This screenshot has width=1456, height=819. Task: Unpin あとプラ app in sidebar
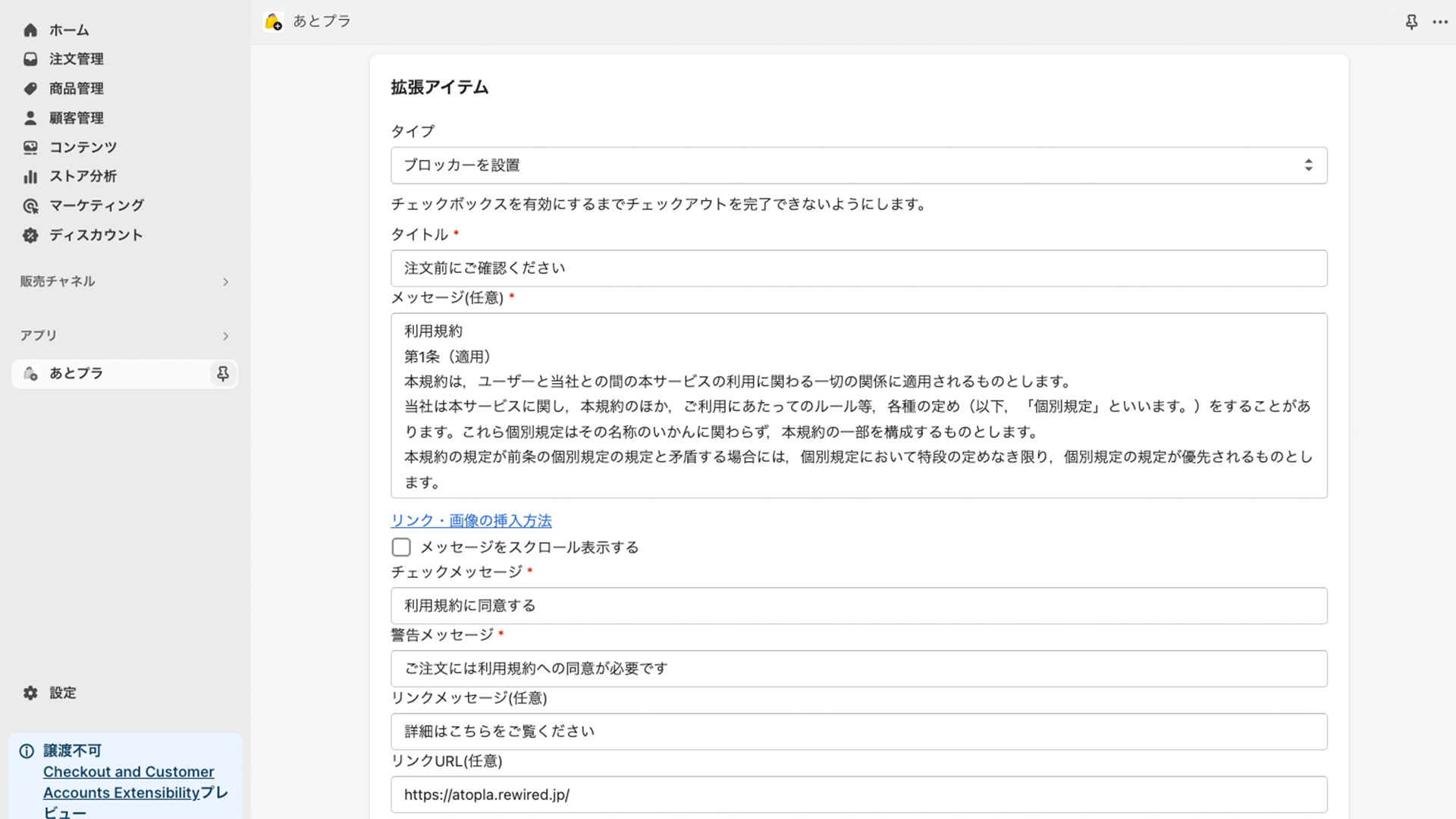[x=222, y=374]
